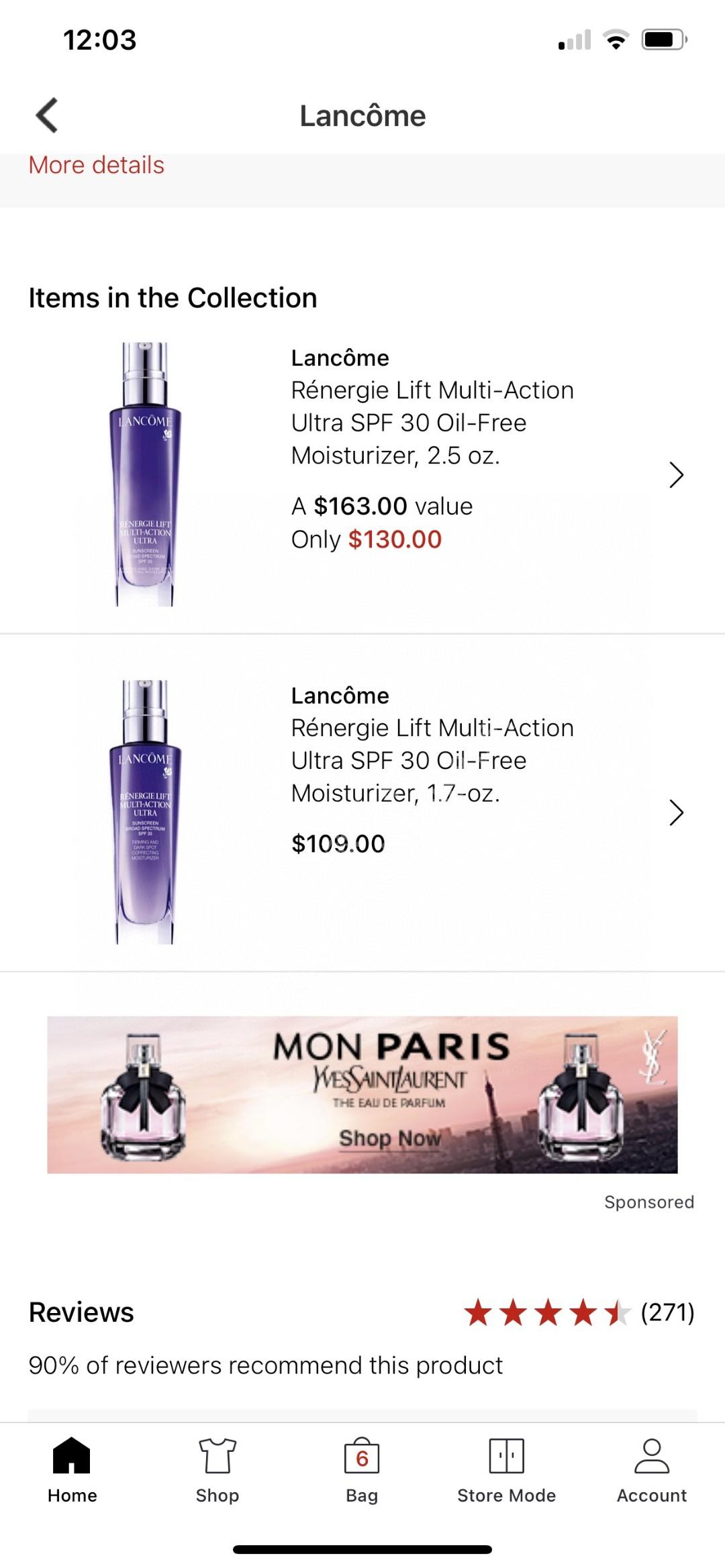Select the 1.7-oz. moisturizer bottle image

click(x=145, y=812)
